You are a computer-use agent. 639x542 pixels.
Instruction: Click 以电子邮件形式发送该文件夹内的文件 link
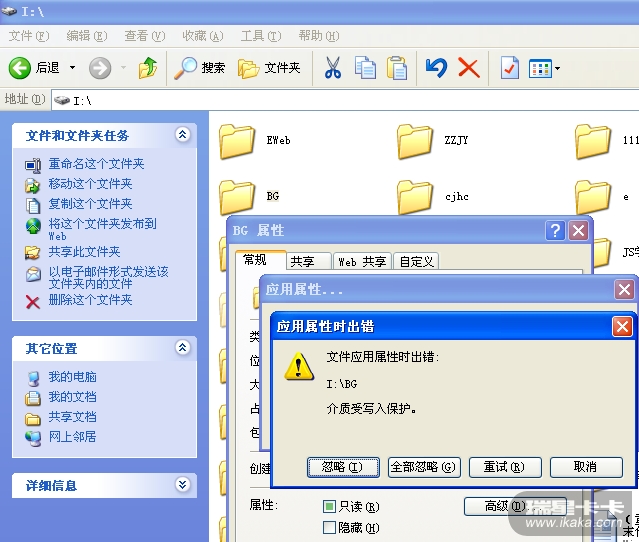[x=108, y=278]
